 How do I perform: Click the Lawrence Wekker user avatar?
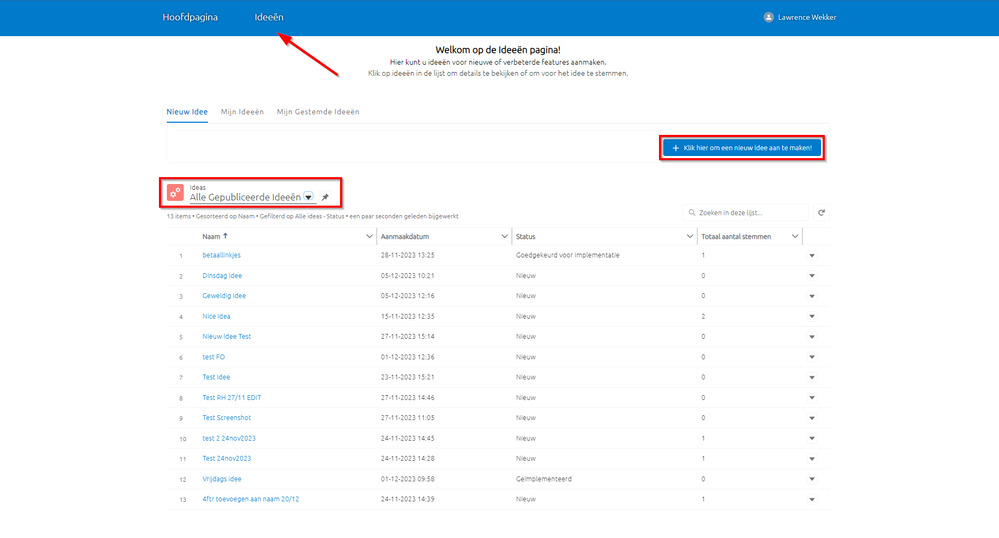[768, 17]
